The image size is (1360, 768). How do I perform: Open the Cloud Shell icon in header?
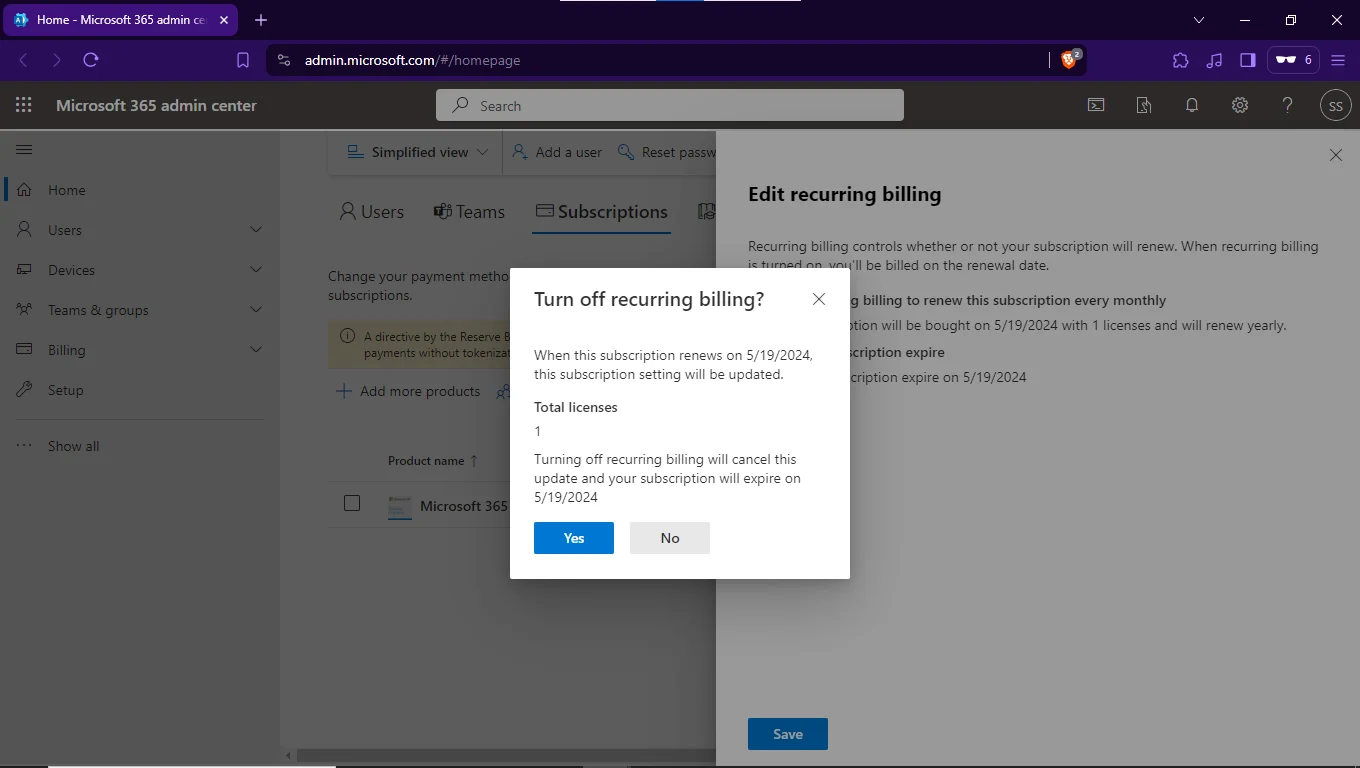(1096, 105)
